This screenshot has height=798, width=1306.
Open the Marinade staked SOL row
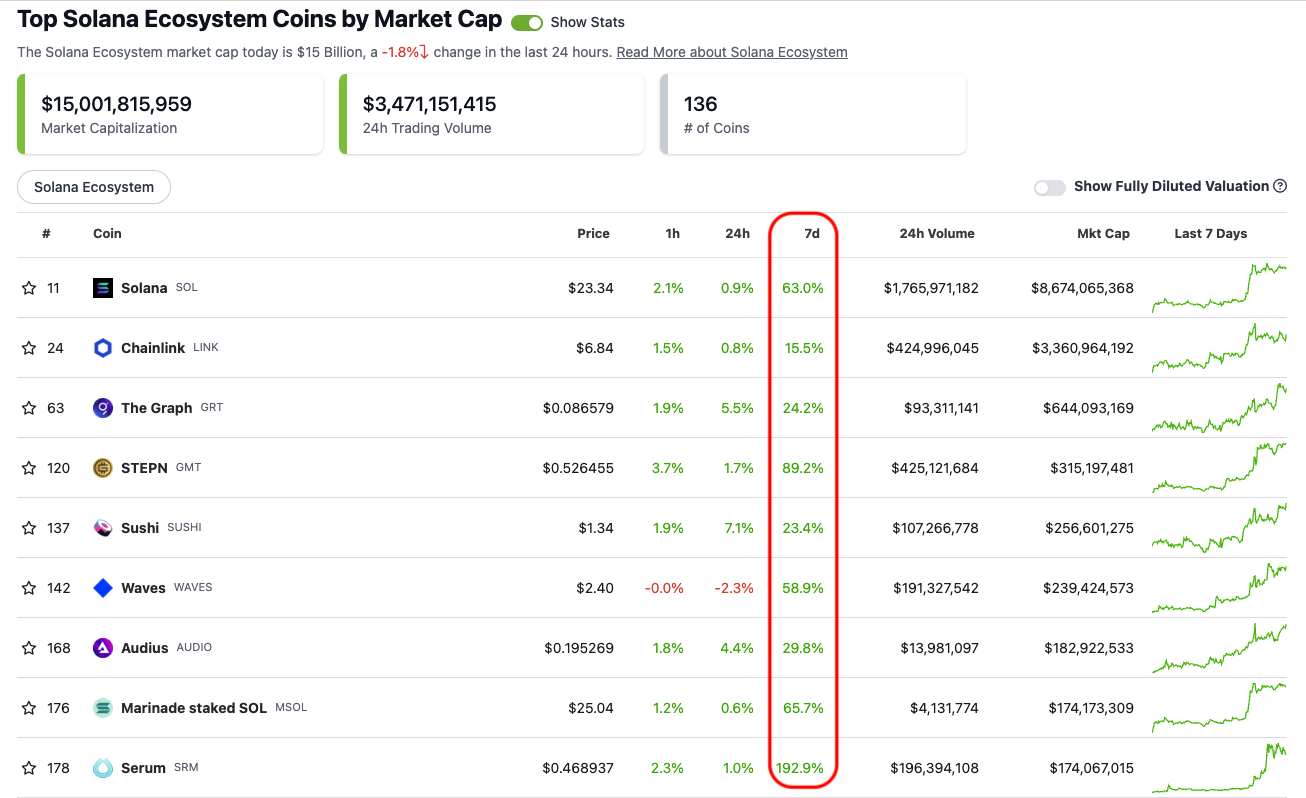point(193,707)
